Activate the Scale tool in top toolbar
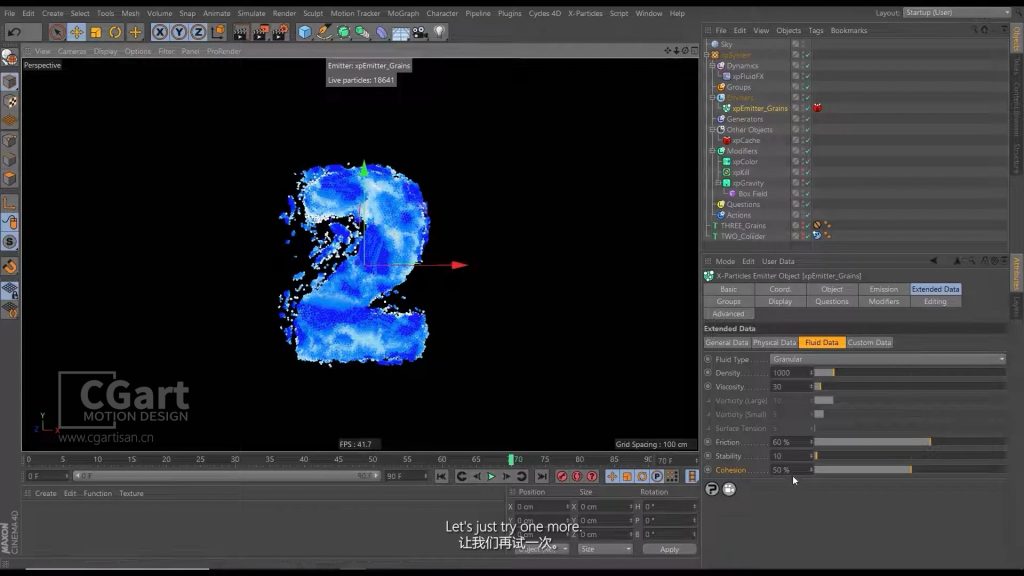 coord(96,31)
